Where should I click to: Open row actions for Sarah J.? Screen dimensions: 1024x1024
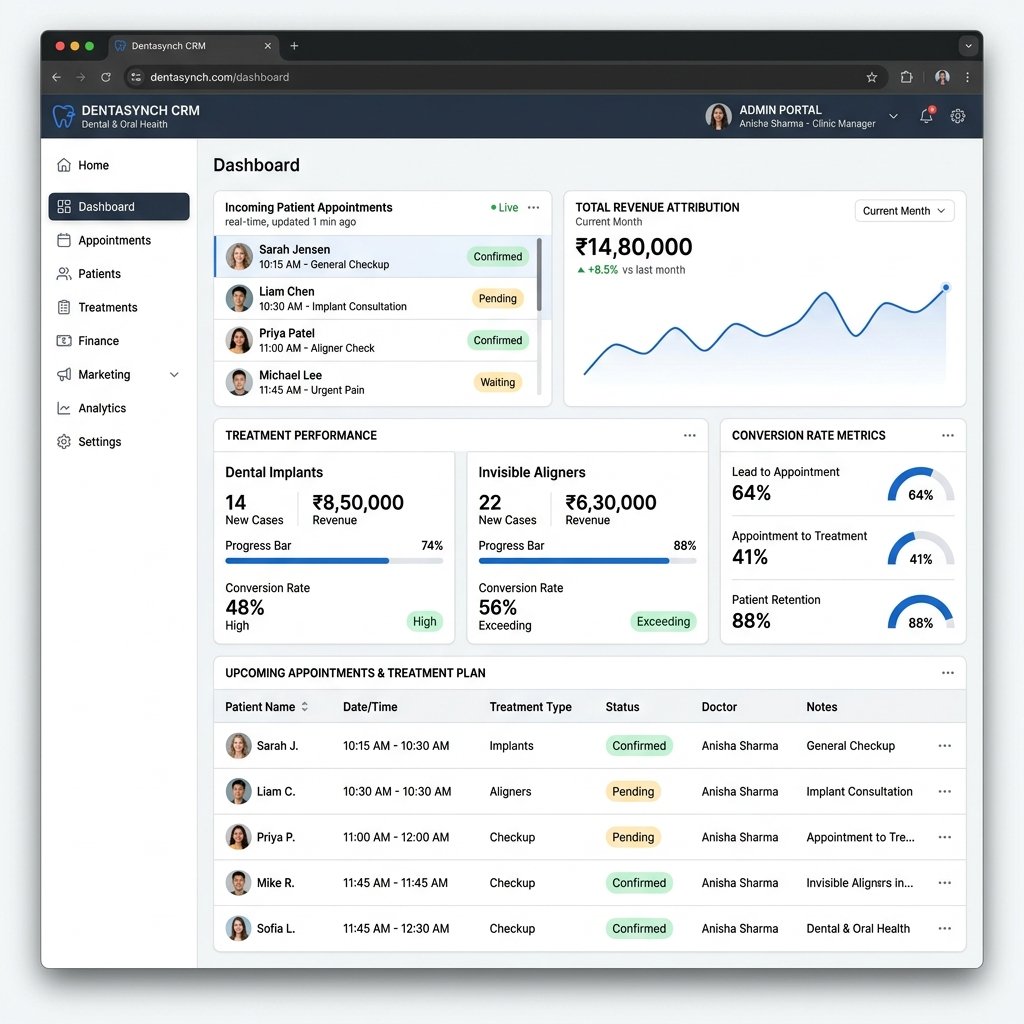(944, 746)
